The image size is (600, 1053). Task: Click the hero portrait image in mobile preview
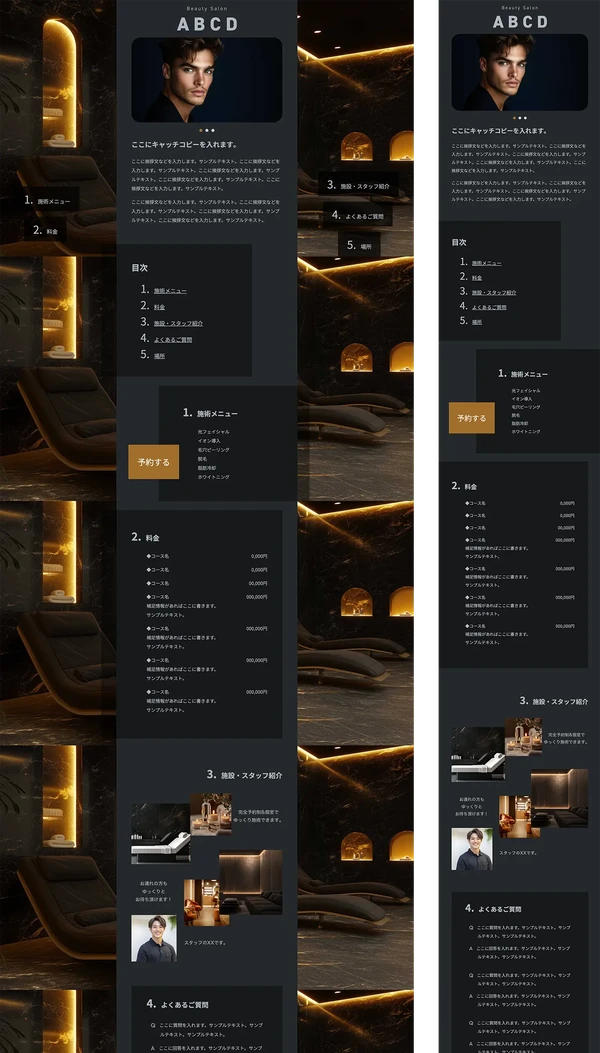(519, 72)
